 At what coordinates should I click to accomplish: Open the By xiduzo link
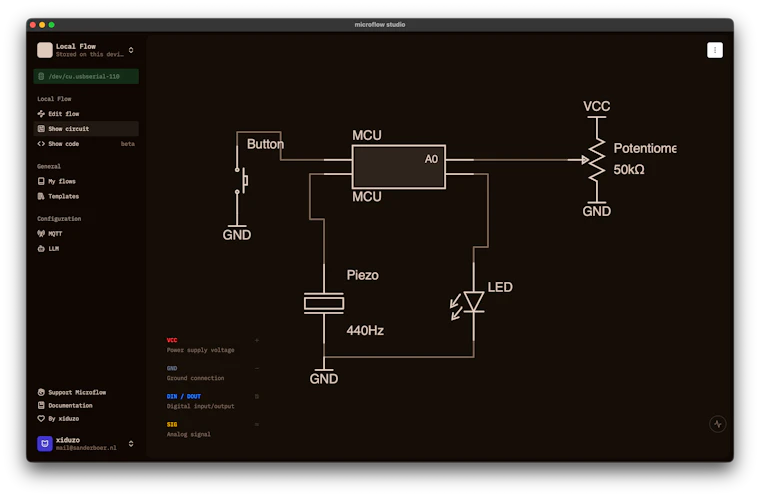point(58,418)
